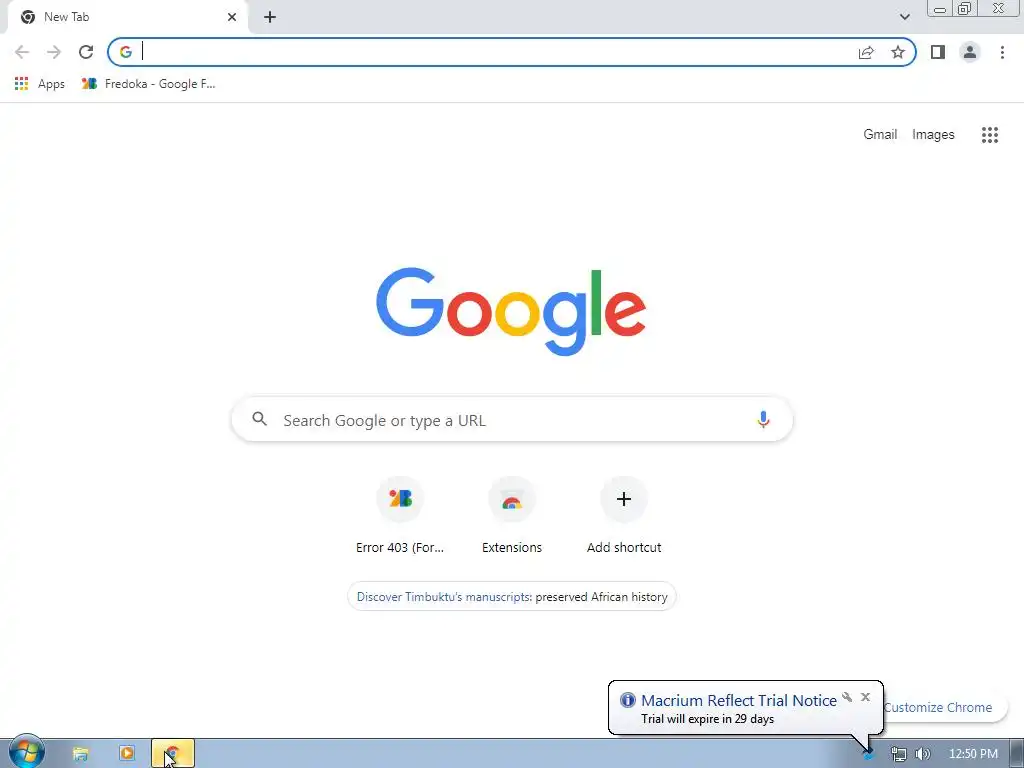This screenshot has width=1024, height=768.
Task: Click the Chrome taskbar button
Action: [173, 754]
